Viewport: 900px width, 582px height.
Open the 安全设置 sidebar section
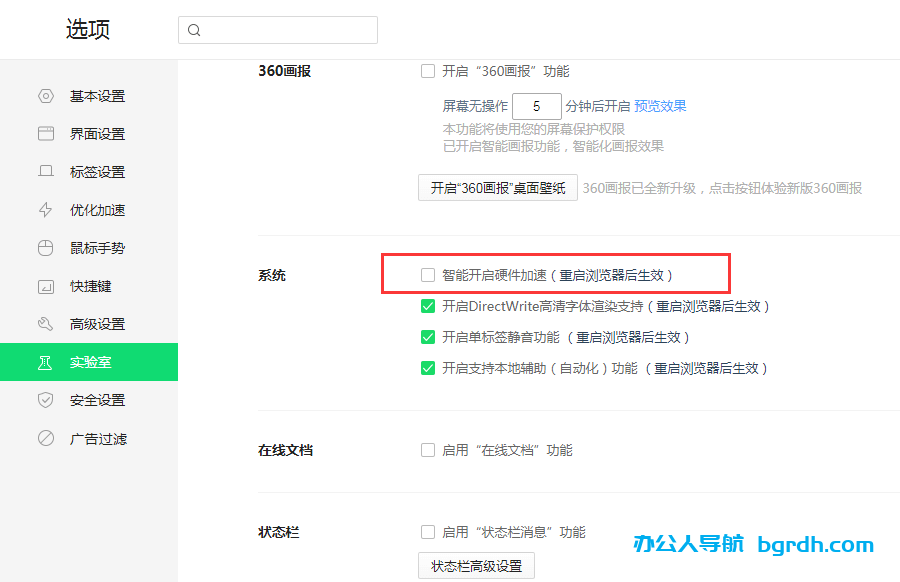click(x=89, y=400)
